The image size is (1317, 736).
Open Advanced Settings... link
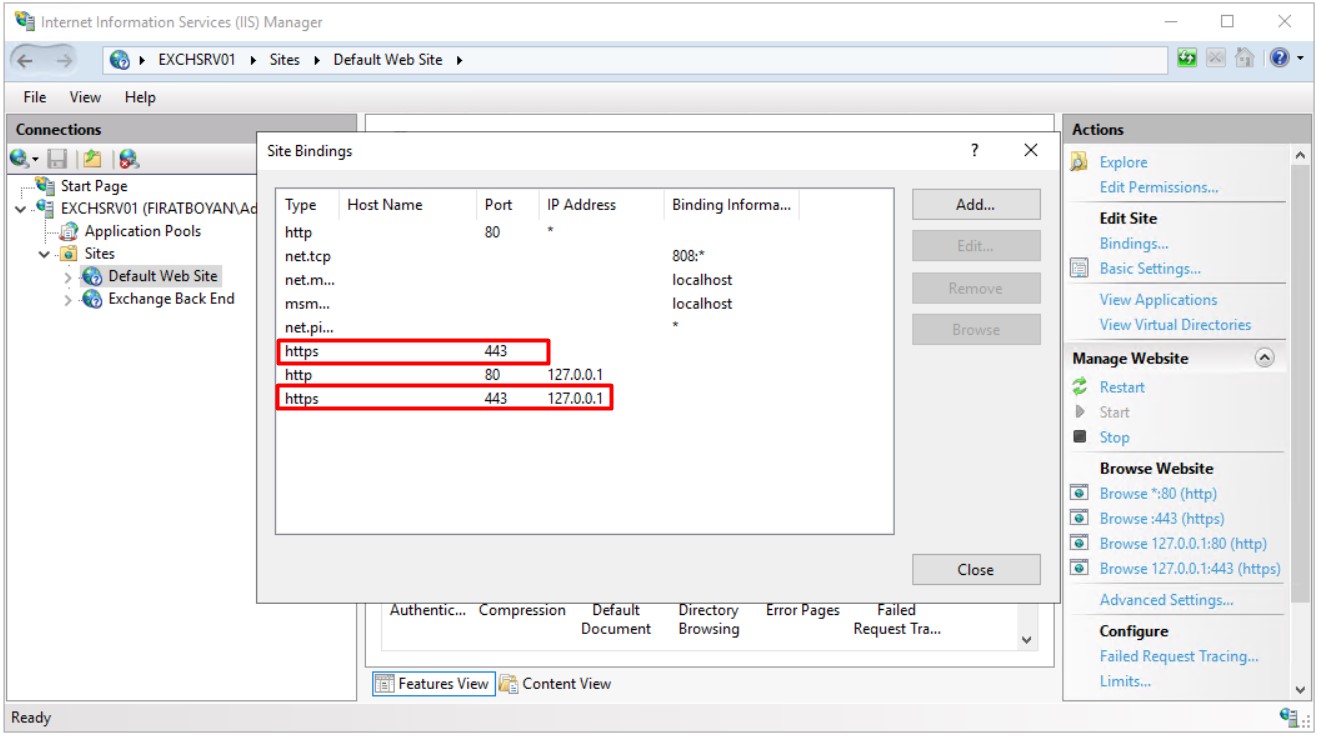click(x=1166, y=600)
